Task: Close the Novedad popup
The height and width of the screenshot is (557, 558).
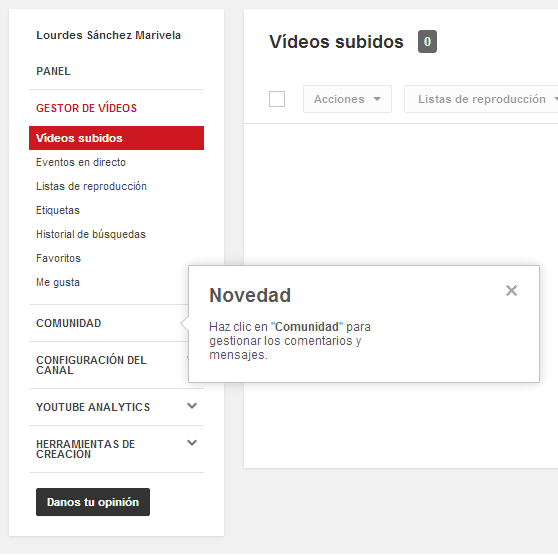Action: coord(511,290)
